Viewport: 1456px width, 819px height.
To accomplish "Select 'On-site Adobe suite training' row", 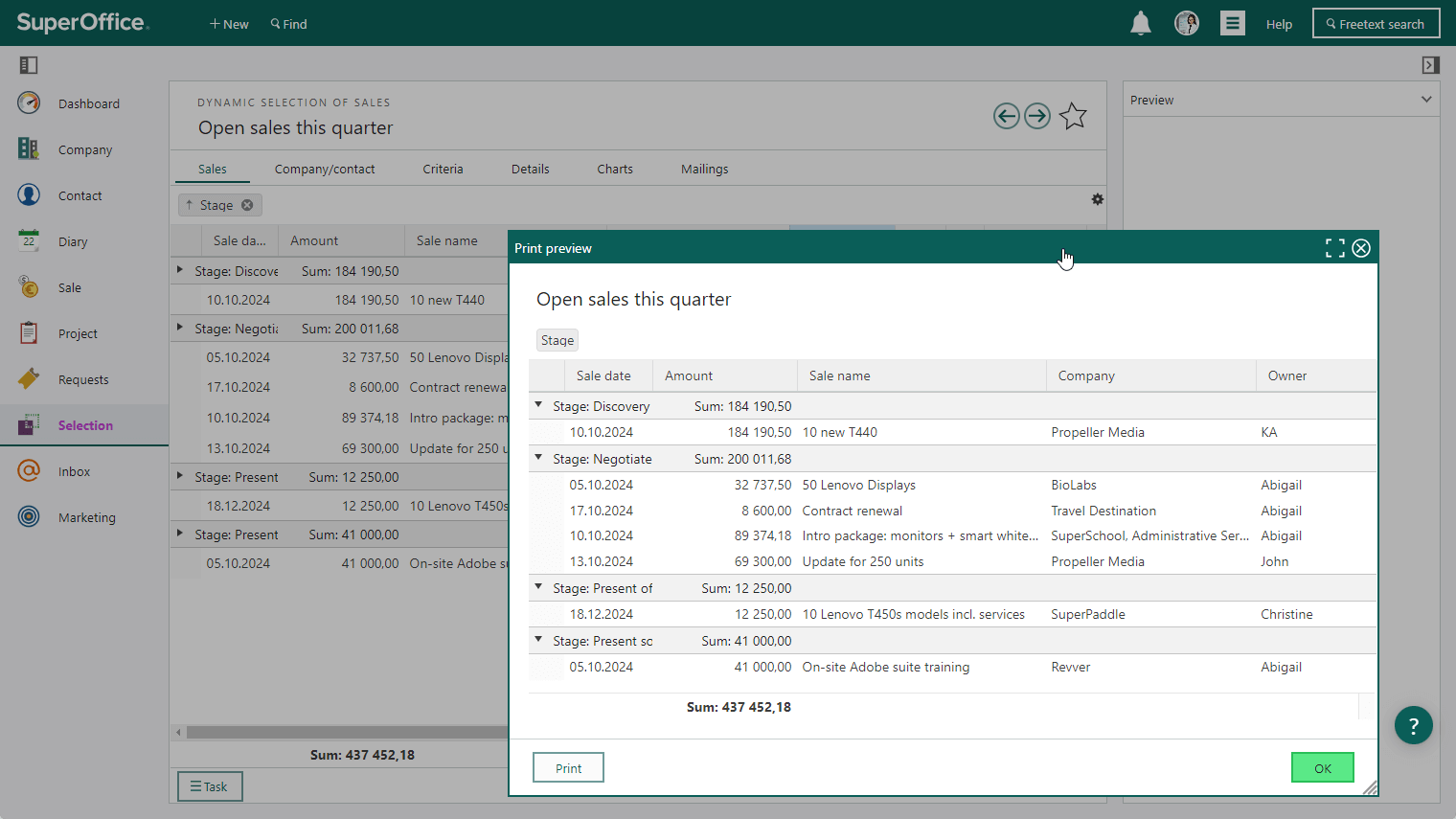I will (x=952, y=667).
